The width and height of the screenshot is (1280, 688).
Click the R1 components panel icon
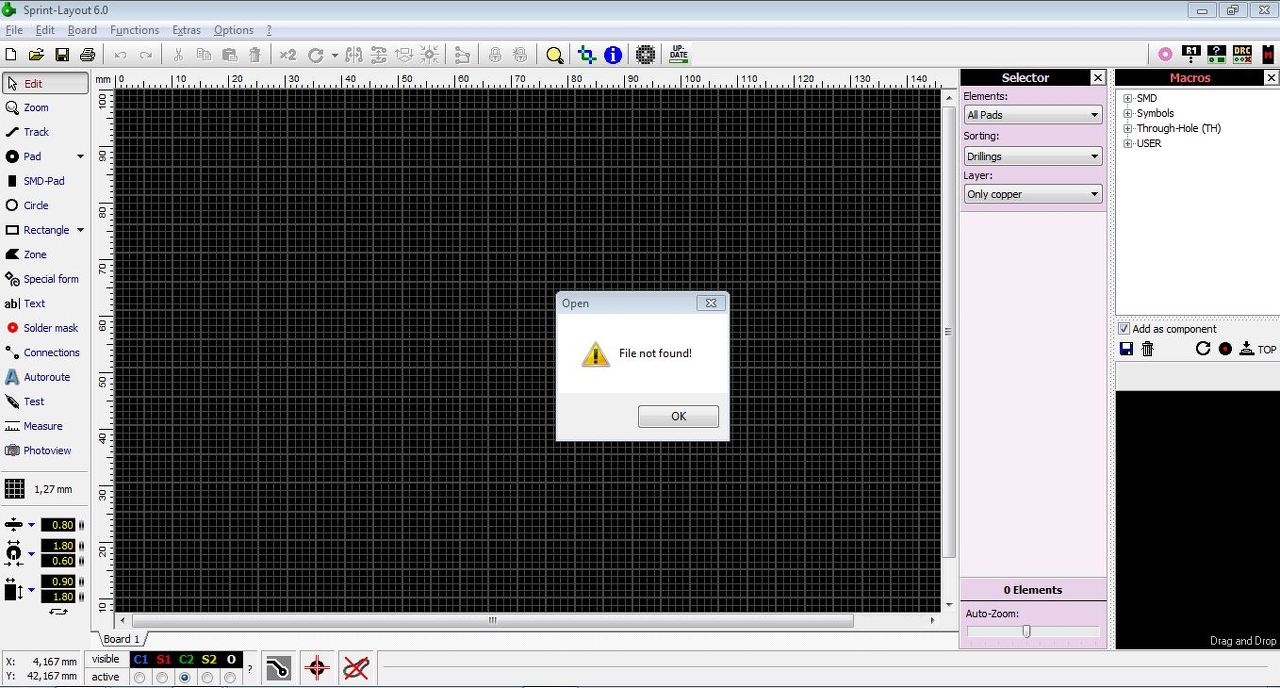[1191, 54]
